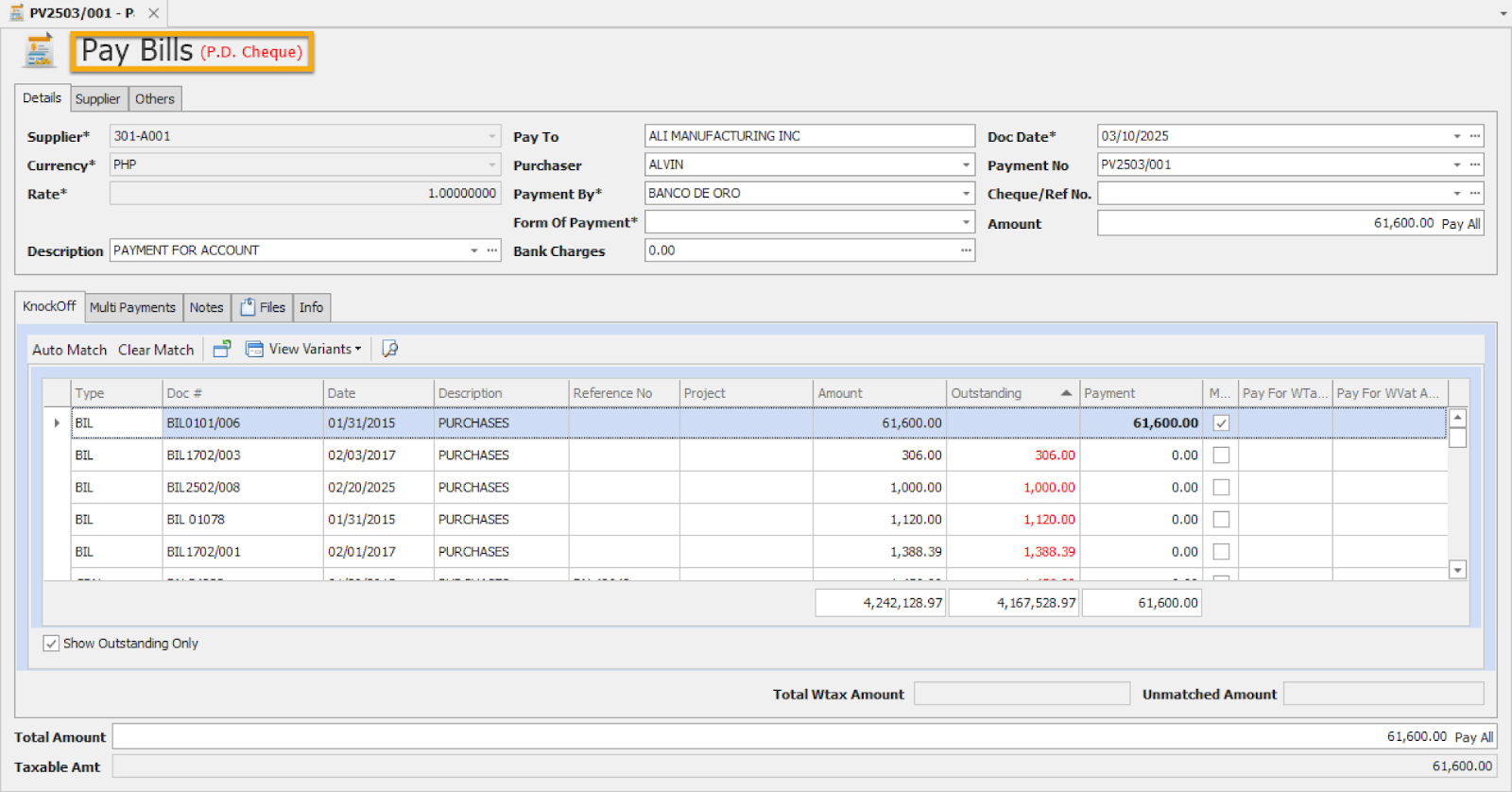Click Auto Match
Viewport: 1512px width, 792px height.
pos(70,350)
